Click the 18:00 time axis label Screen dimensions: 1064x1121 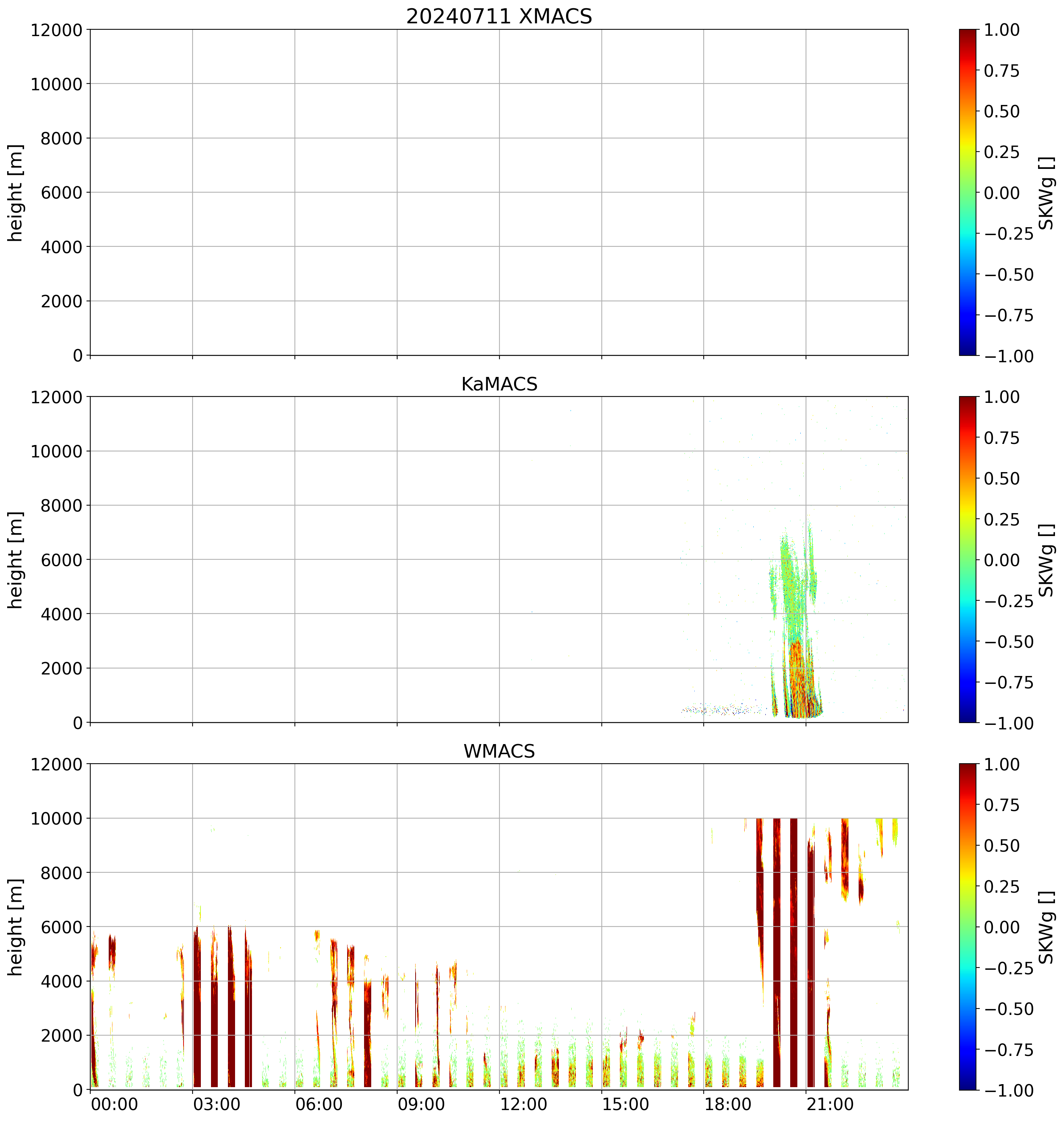(x=728, y=1104)
